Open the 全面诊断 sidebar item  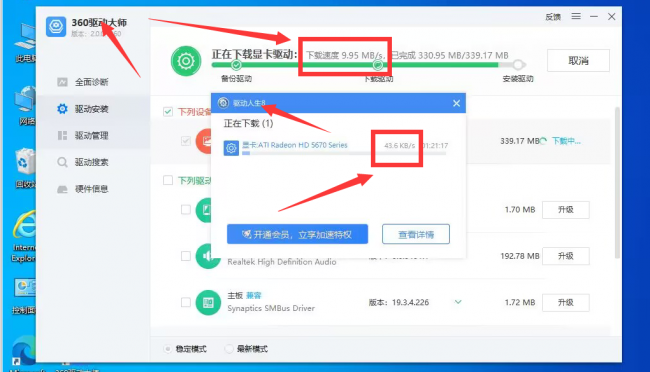pyautogui.click(x=93, y=82)
